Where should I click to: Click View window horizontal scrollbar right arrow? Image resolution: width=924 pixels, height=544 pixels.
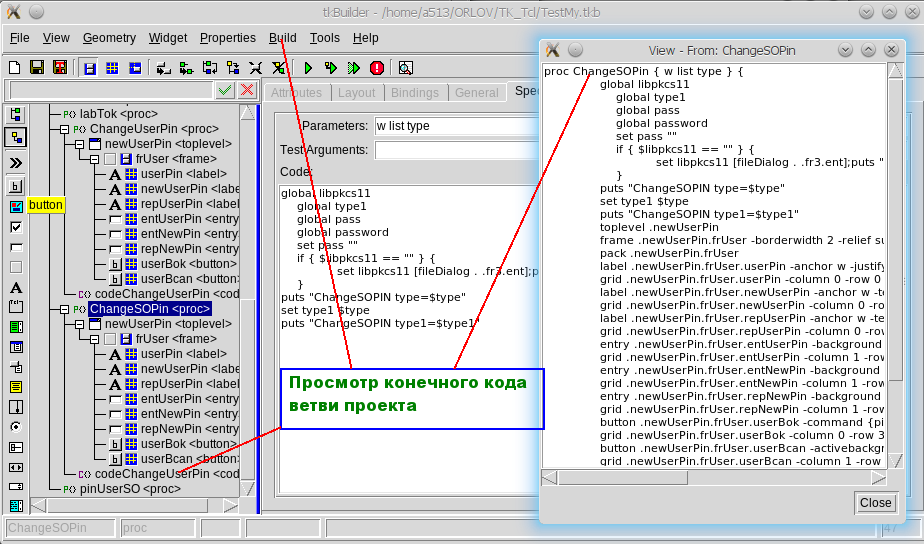879,477
